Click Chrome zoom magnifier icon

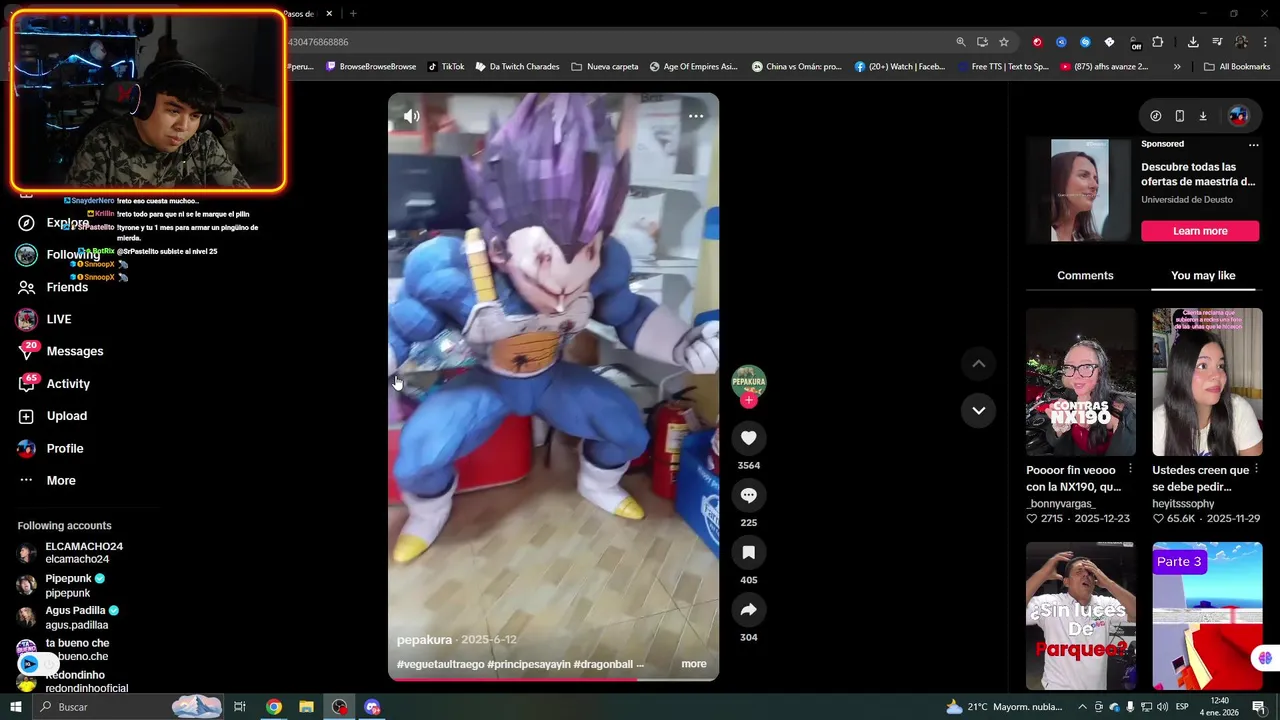pos(961,42)
